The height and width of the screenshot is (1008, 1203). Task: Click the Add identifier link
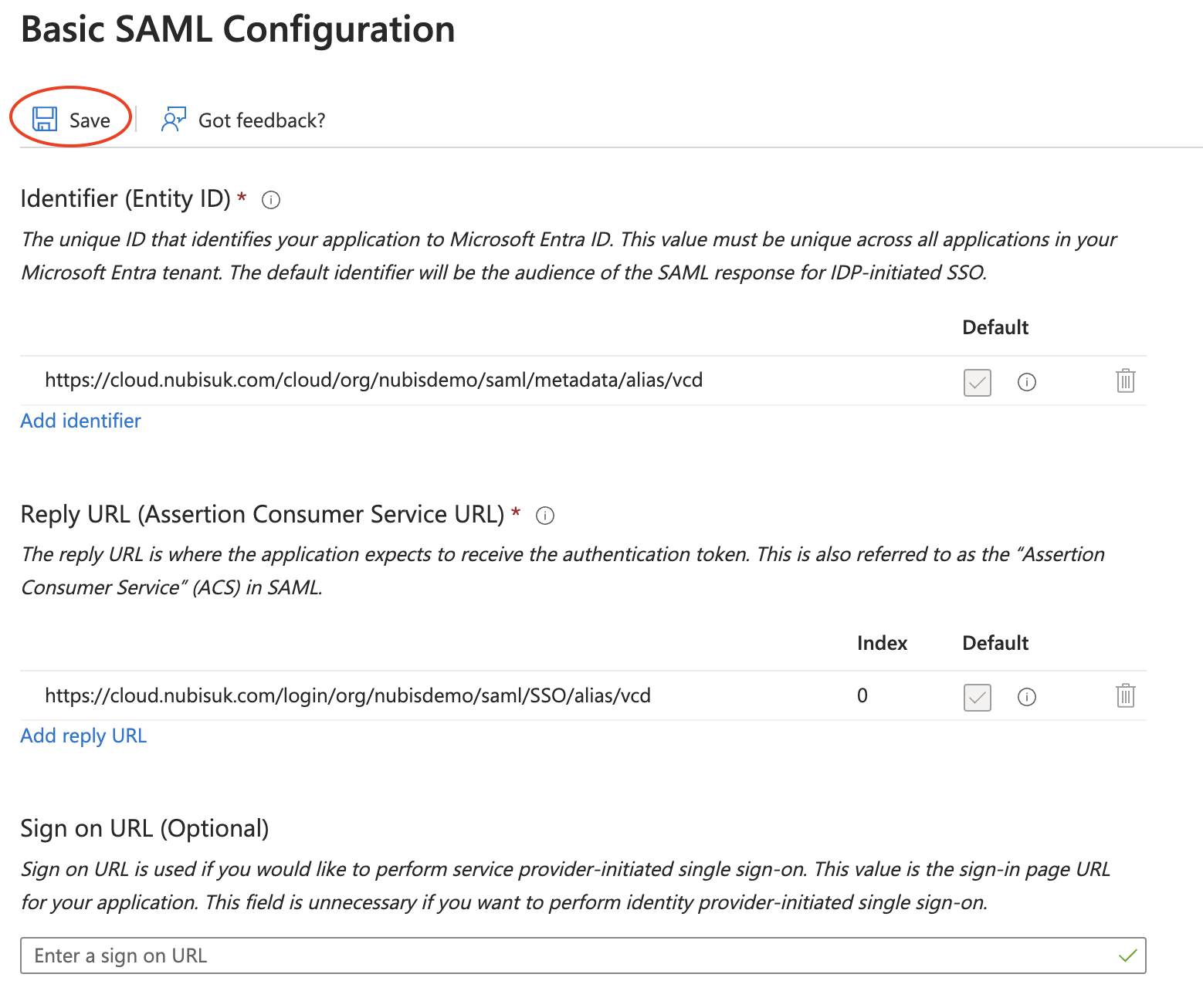pyautogui.click(x=81, y=421)
